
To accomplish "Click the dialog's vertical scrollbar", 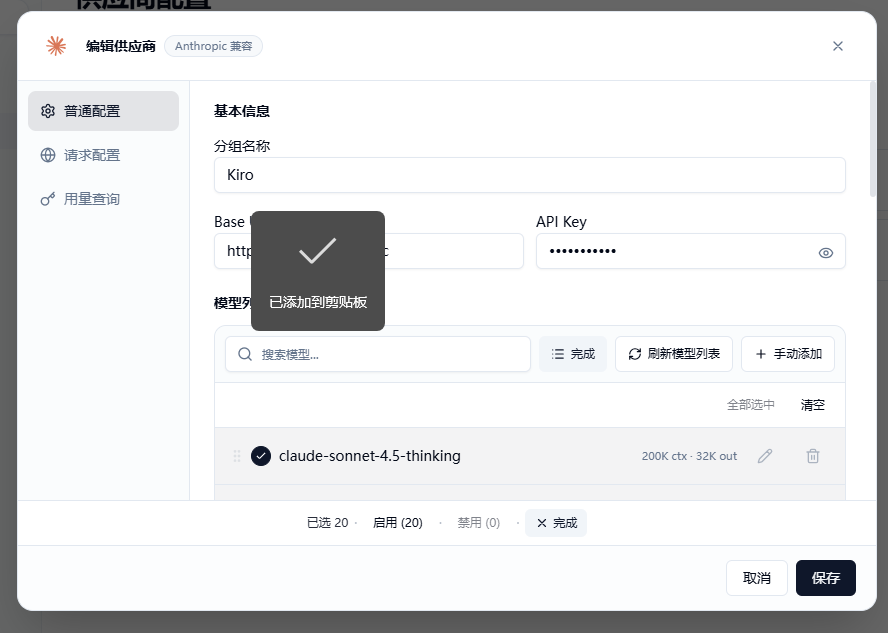I will point(873,139).
